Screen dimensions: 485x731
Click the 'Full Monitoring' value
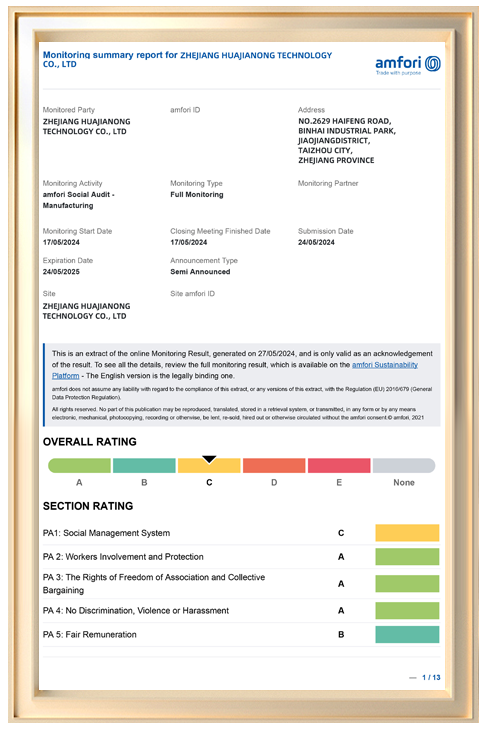tap(197, 195)
